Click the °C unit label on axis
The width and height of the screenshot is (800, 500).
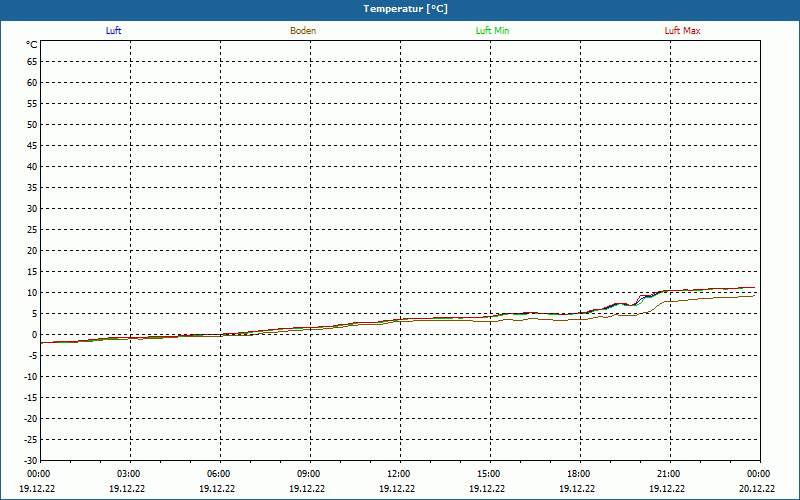32,45
